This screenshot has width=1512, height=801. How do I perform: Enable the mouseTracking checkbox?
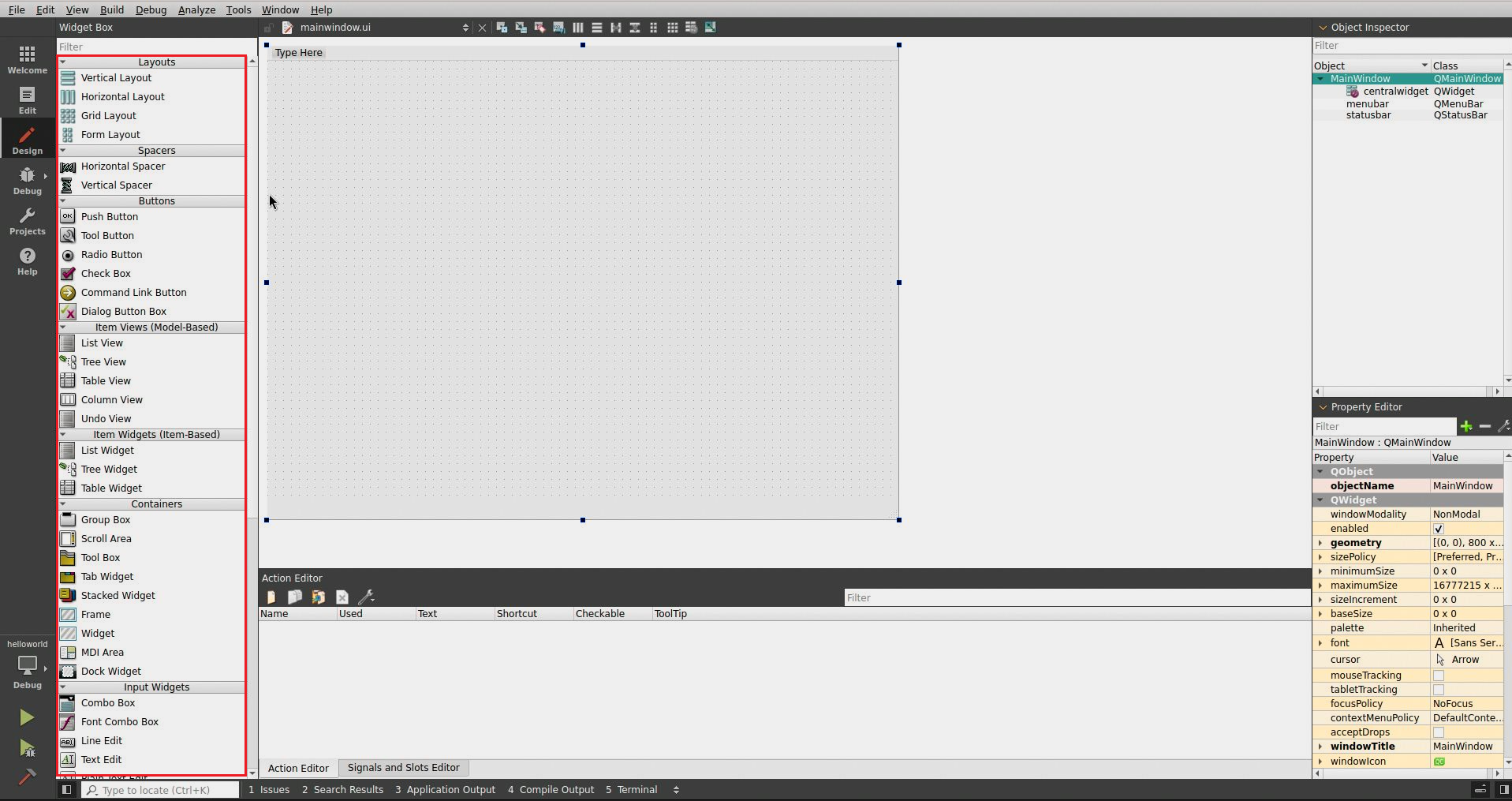point(1438,676)
